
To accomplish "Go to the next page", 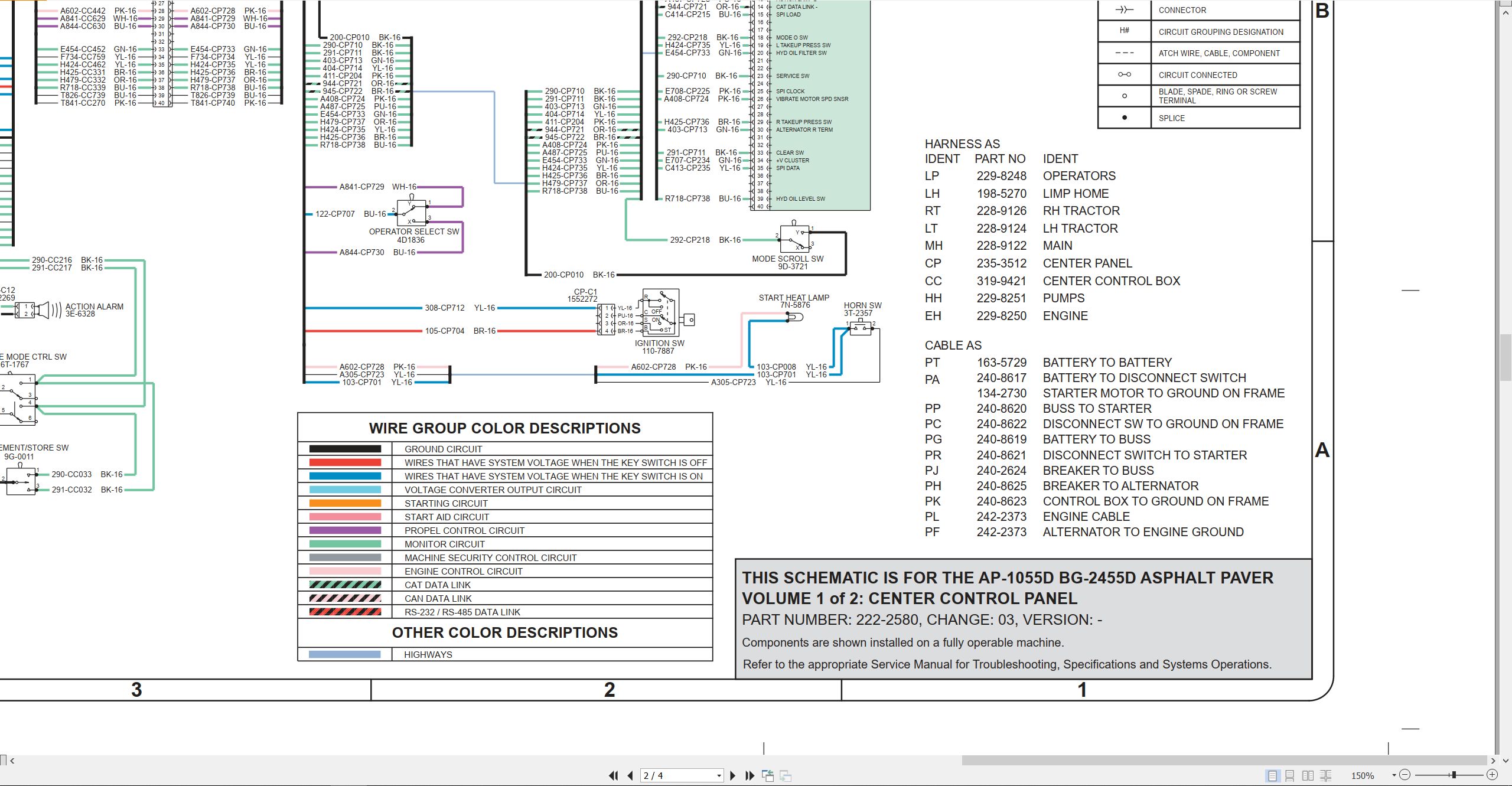I will (733, 775).
